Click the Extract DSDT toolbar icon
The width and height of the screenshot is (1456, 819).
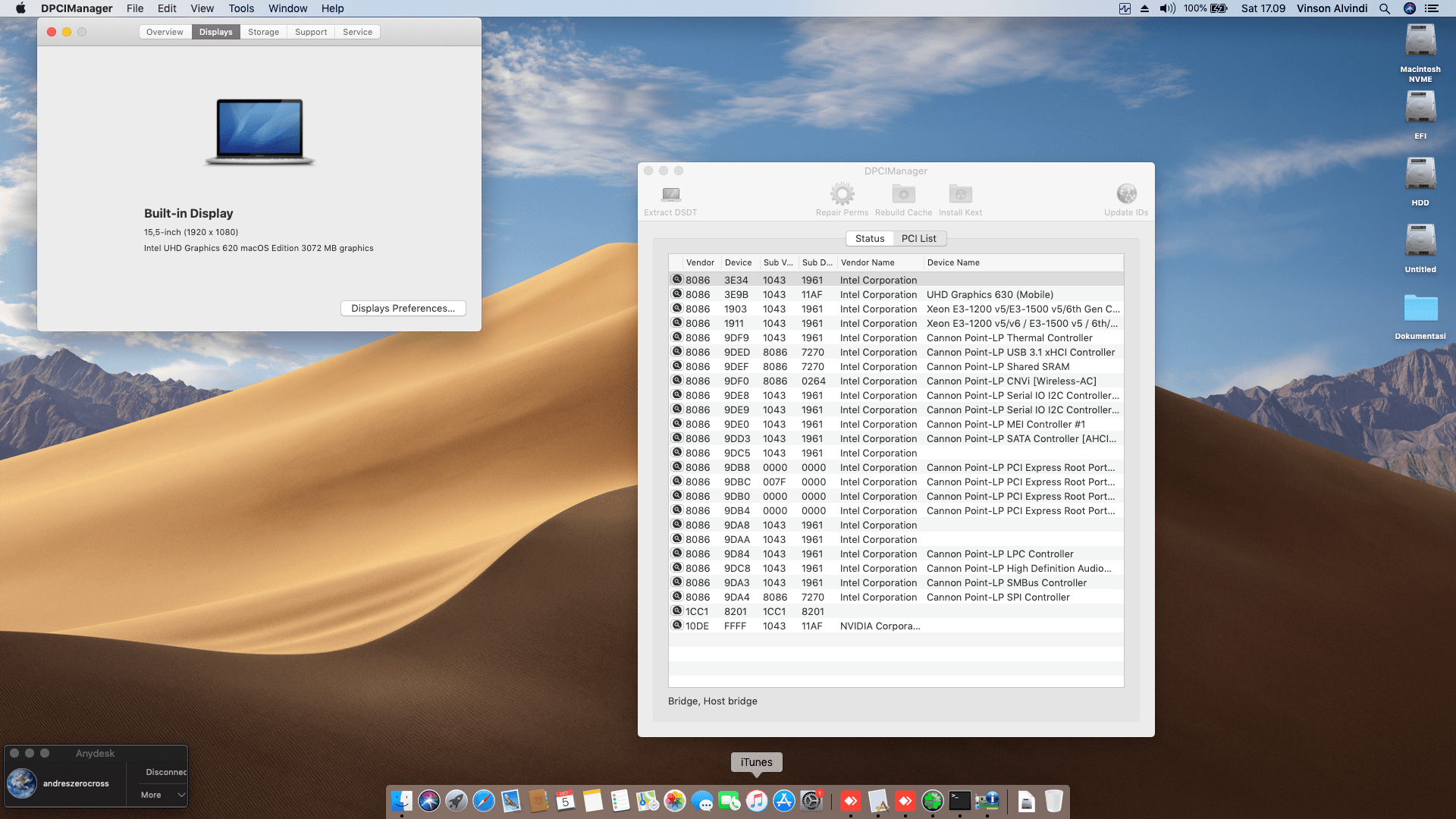pos(670,194)
